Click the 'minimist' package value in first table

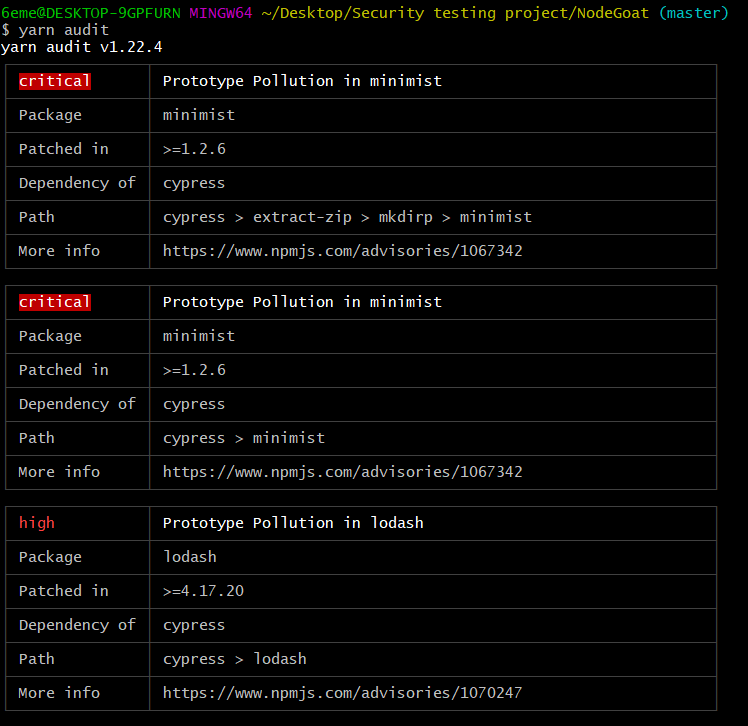click(199, 115)
